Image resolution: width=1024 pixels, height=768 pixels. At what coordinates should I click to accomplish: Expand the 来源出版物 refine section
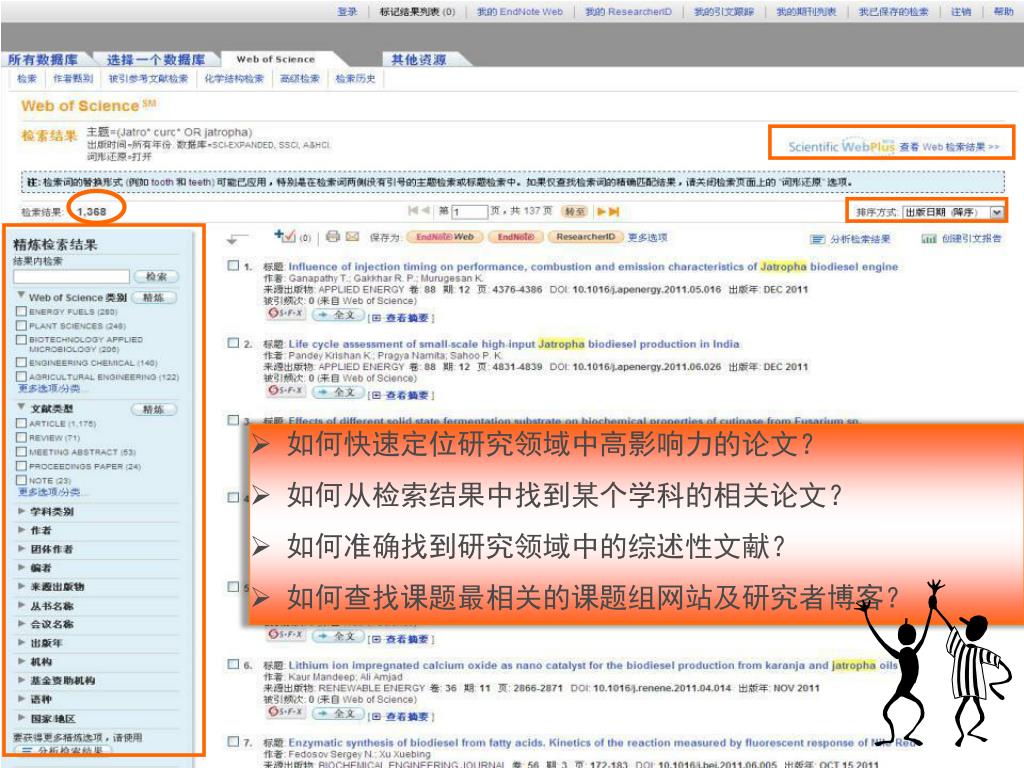click(22, 586)
